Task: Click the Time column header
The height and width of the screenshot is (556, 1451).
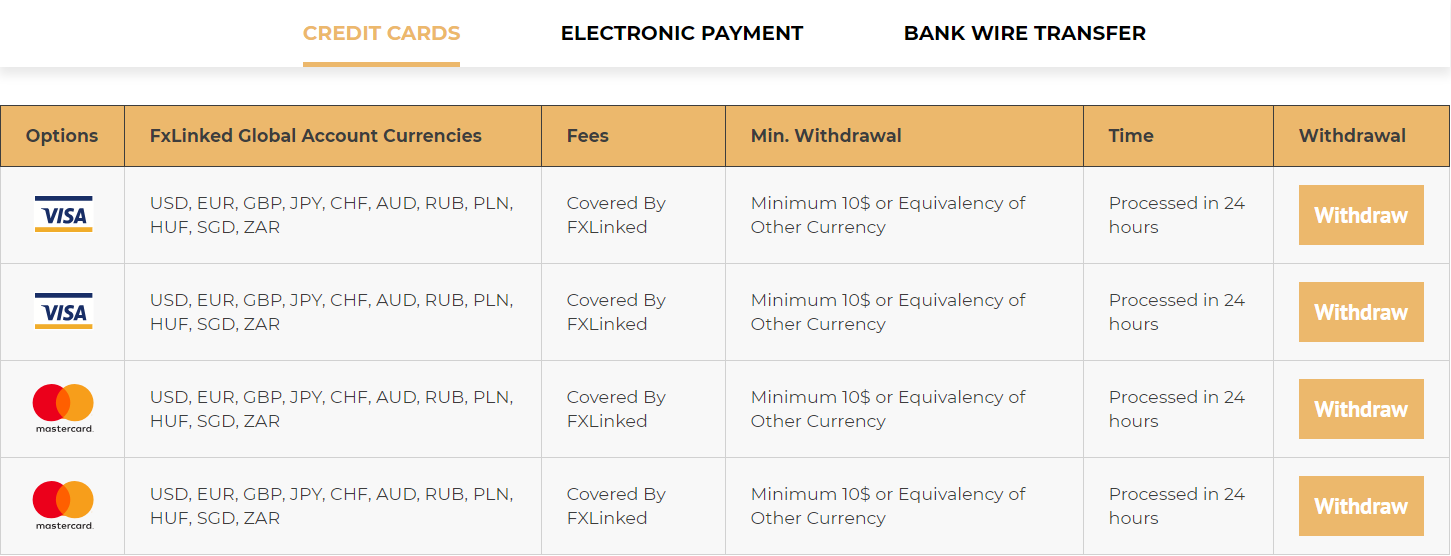Action: coord(1131,136)
